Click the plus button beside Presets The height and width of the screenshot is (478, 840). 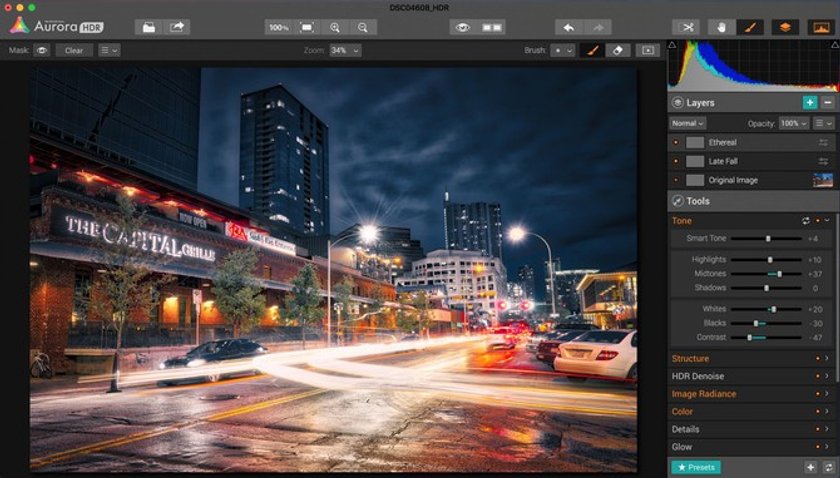coord(810,467)
